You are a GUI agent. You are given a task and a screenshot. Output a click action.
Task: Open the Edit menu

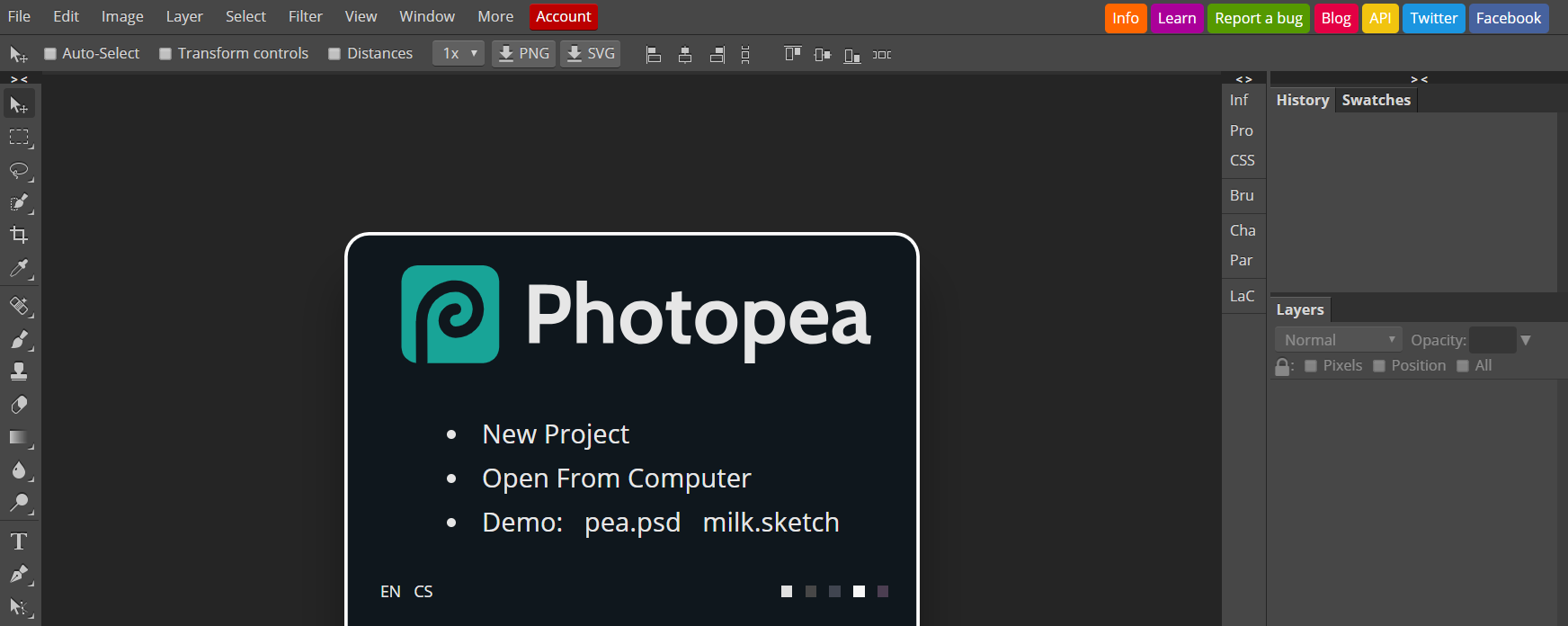click(66, 16)
